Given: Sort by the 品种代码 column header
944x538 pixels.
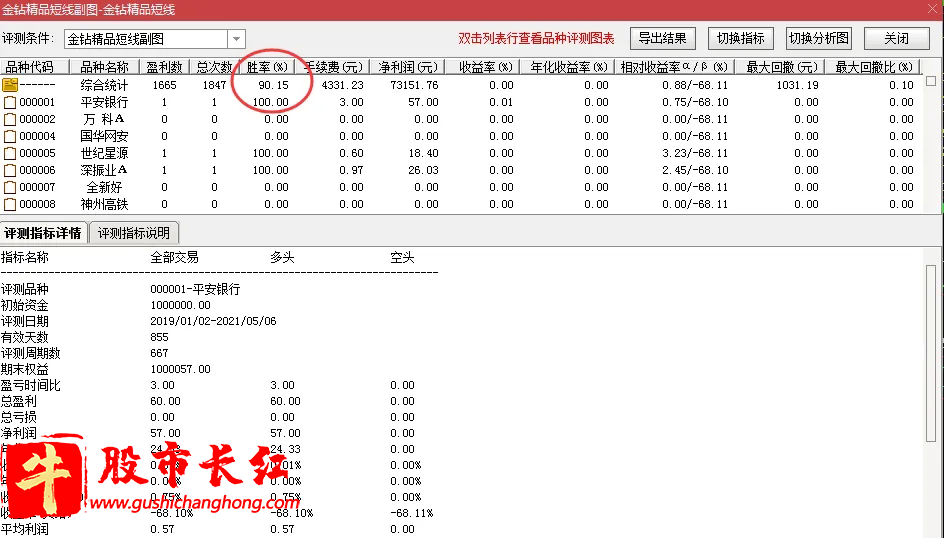Looking at the screenshot, I should click(x=34, y=67).
